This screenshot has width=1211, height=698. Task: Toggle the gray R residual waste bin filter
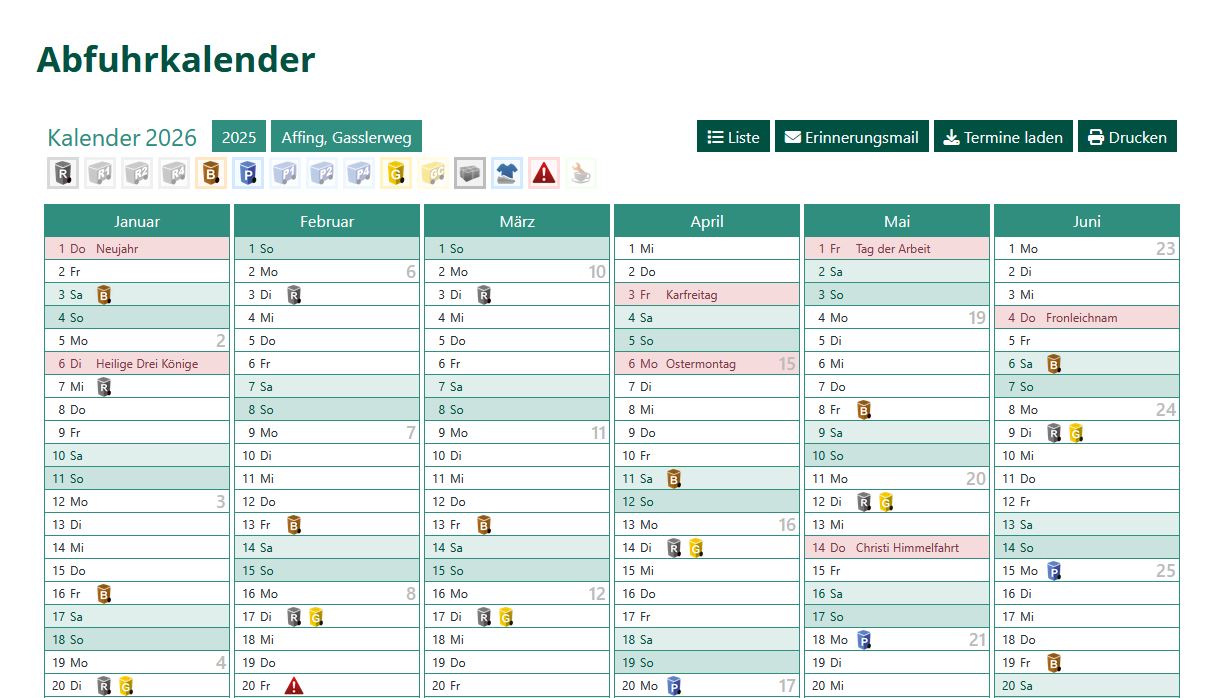(63, 173)
